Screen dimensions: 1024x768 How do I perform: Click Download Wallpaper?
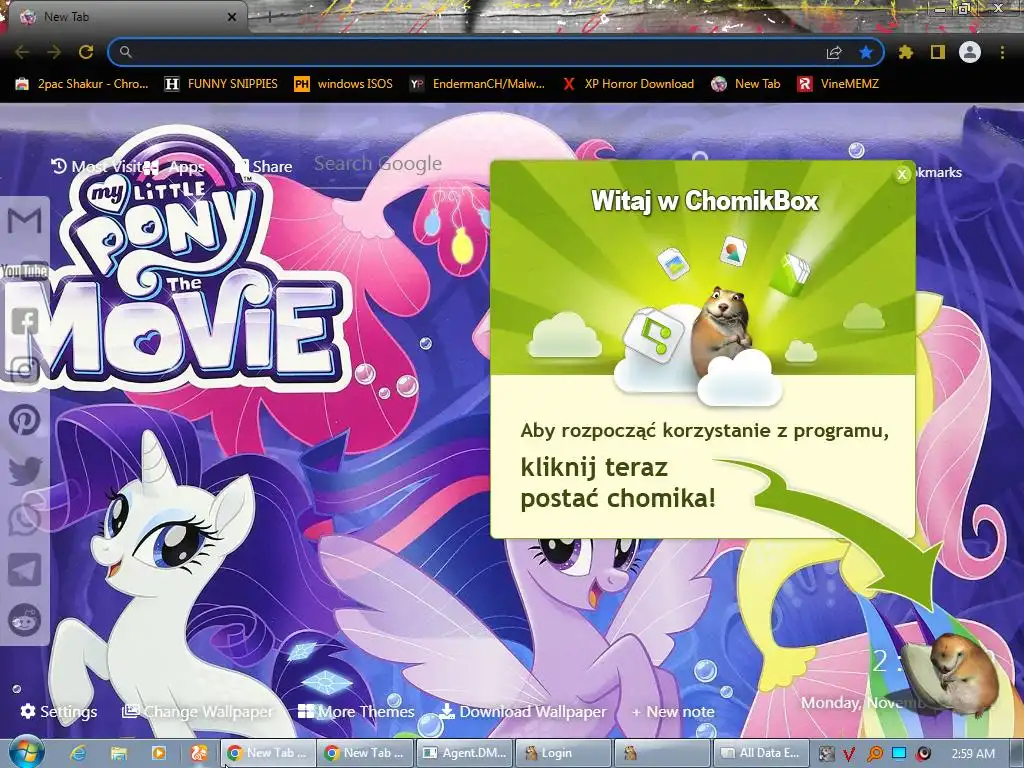click(x=522, y=711)
